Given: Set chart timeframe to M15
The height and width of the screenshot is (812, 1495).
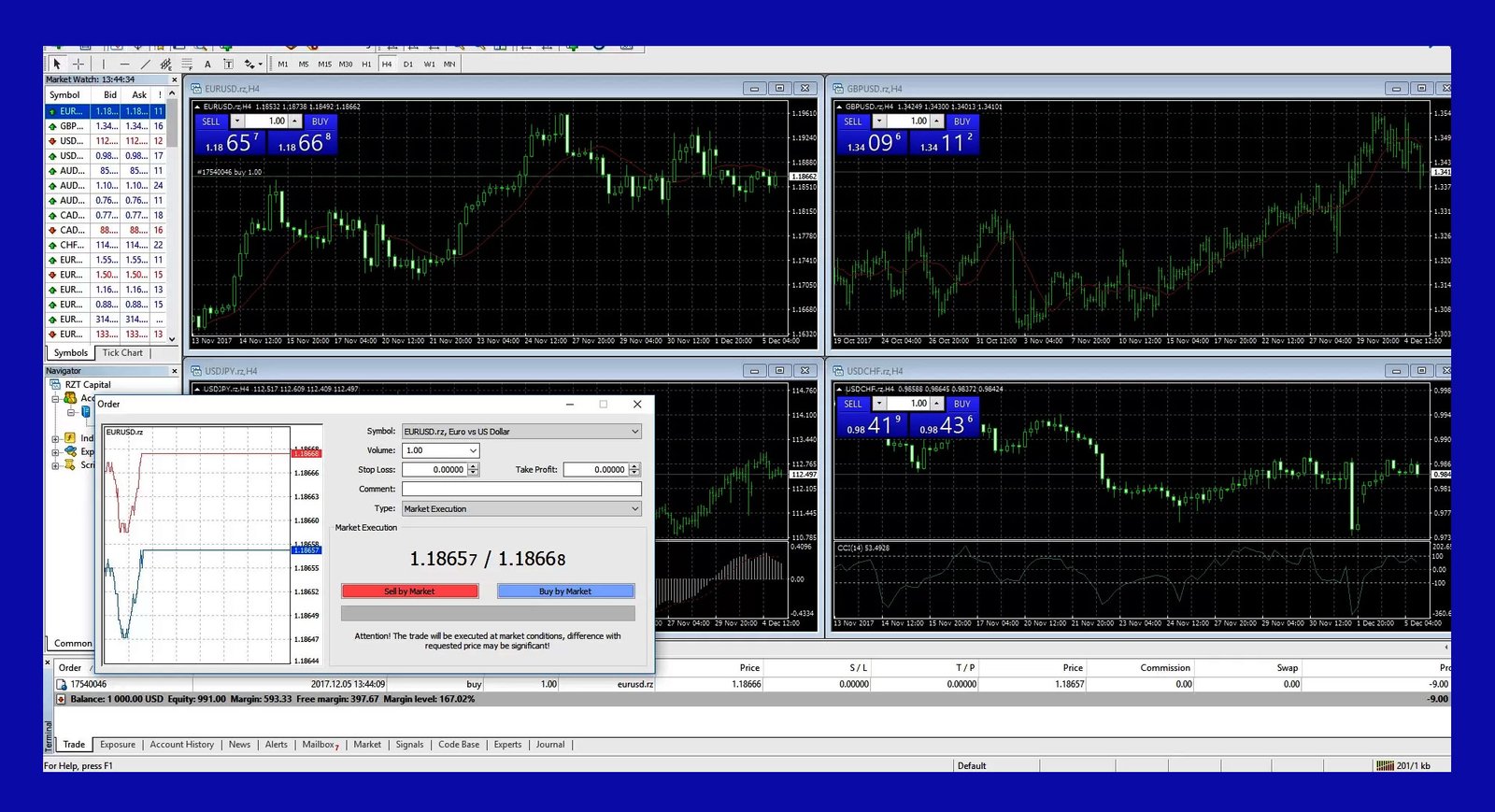Looking at the screenshot, I should coord(324,64).
